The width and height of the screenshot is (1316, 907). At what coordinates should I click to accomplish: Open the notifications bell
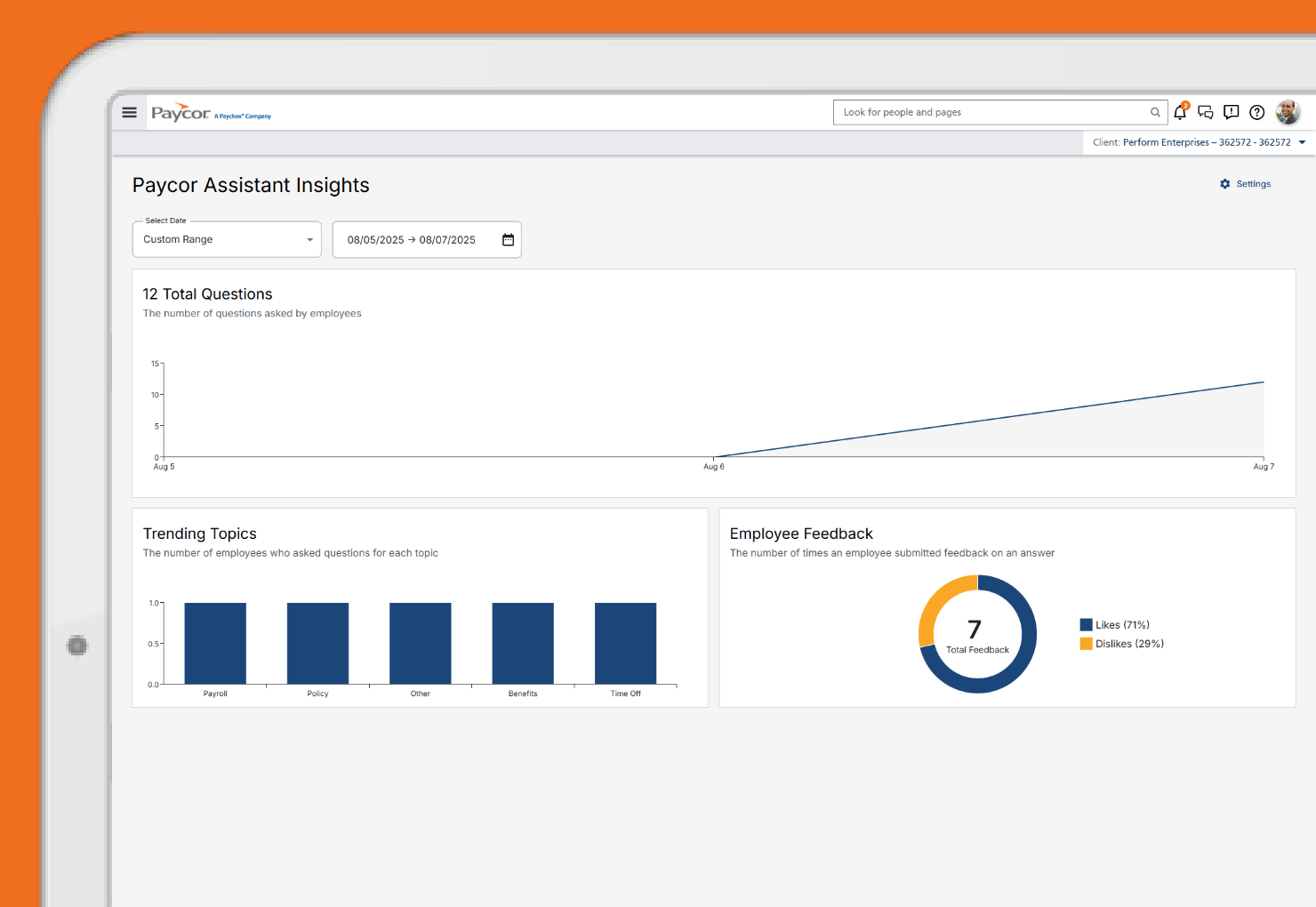1180,112
